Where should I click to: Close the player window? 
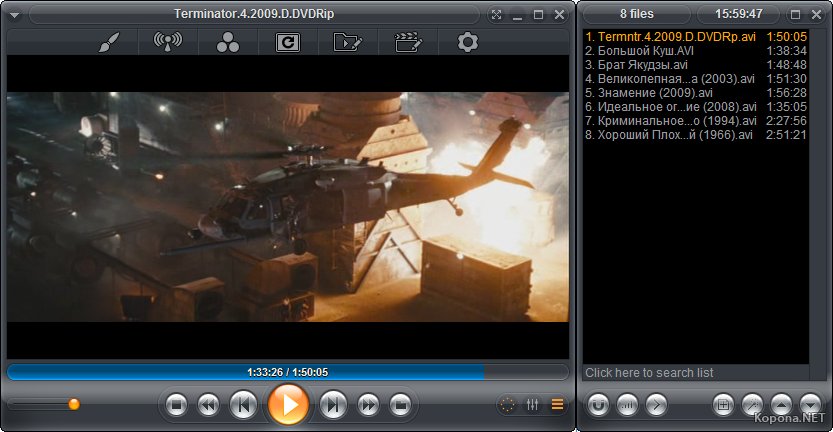559,15
